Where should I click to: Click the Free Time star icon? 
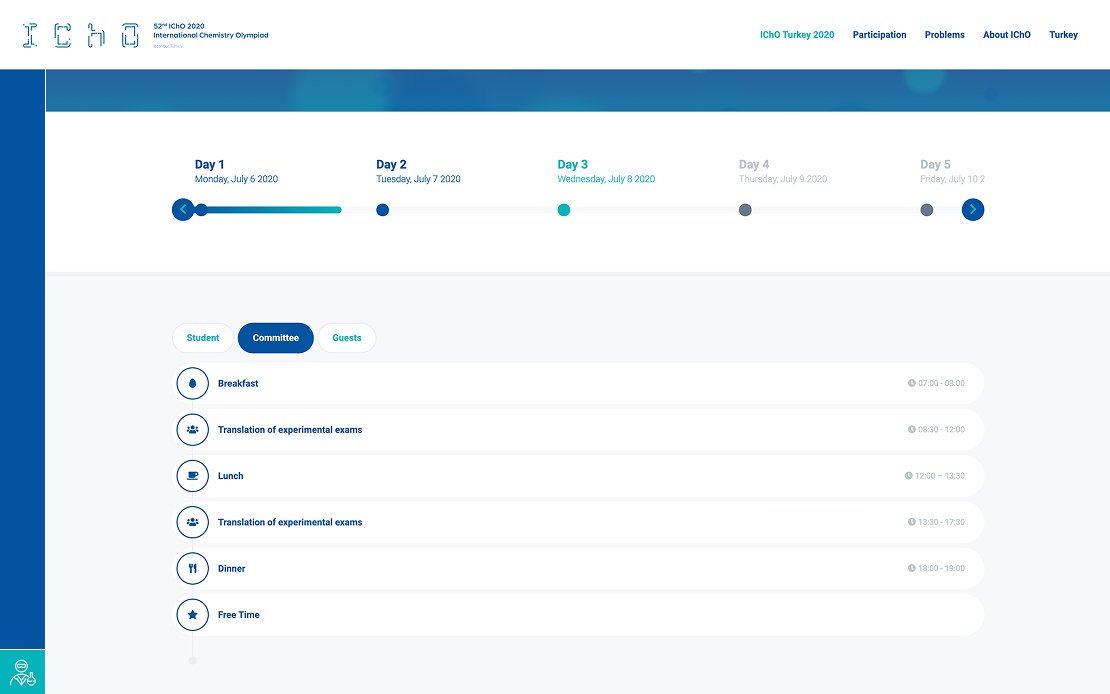pyautogui.click(x=193, y=615)
